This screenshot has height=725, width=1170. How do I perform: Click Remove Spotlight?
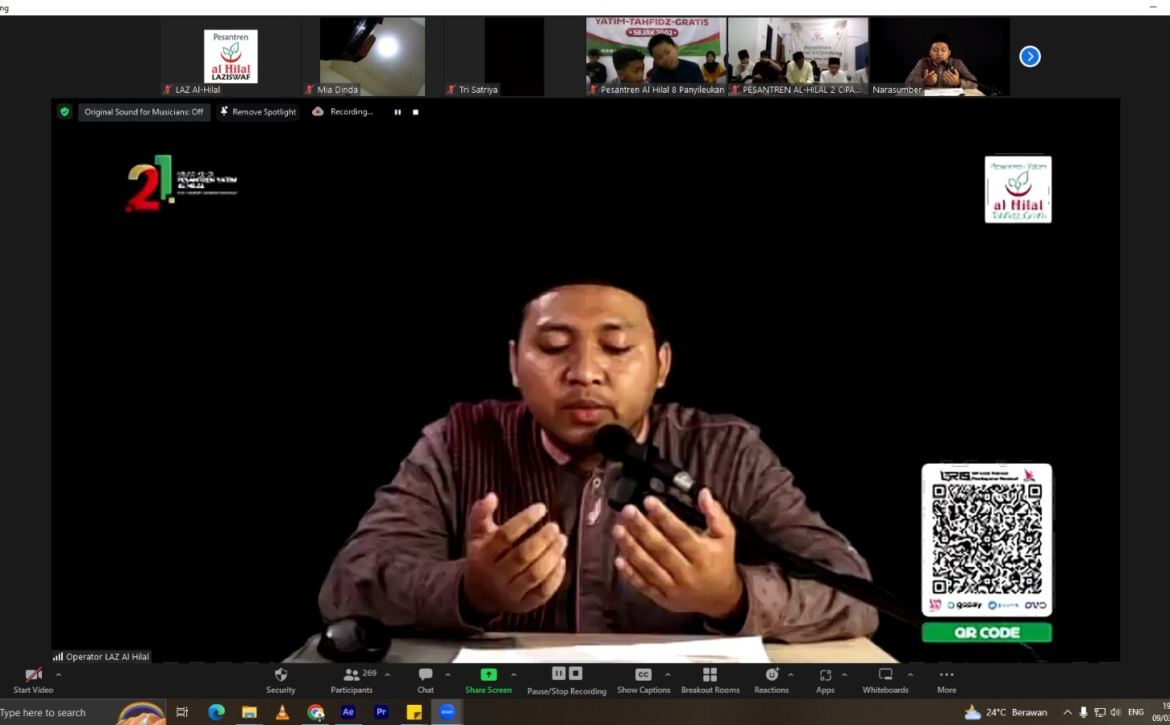coord(258,112)
